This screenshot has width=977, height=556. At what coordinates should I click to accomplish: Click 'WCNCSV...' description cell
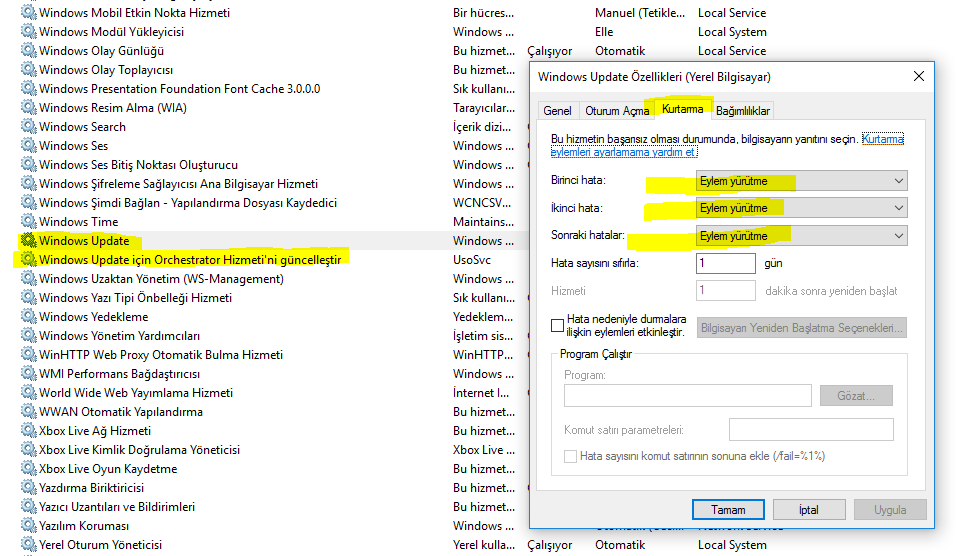(482, 203)
